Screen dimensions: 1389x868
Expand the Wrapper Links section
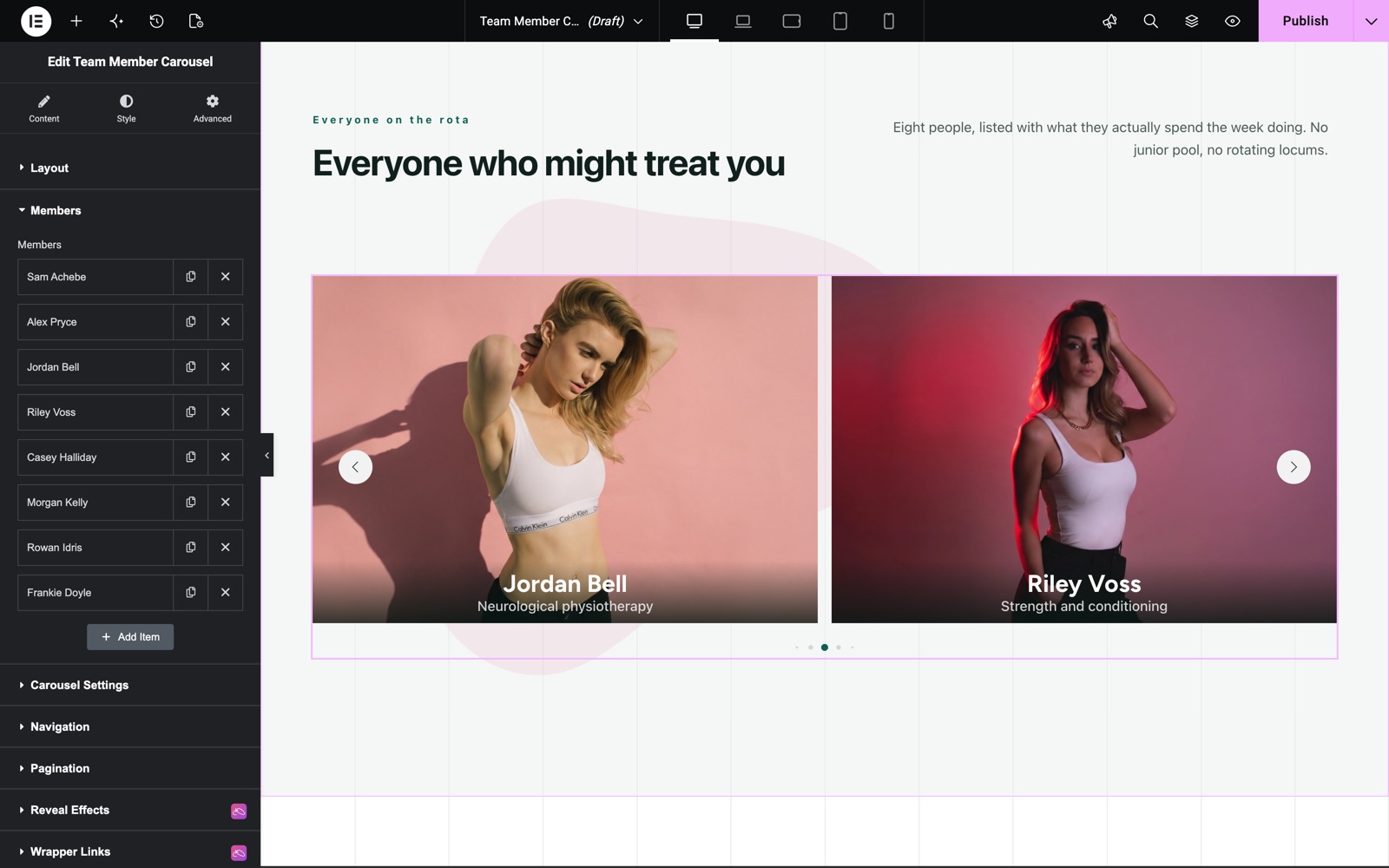(x=130, y=852)
